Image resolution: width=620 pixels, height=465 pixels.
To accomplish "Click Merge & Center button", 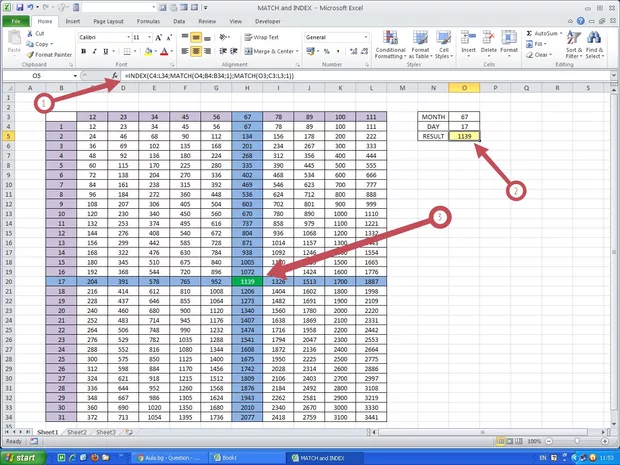I will click(x=269, y=51).
